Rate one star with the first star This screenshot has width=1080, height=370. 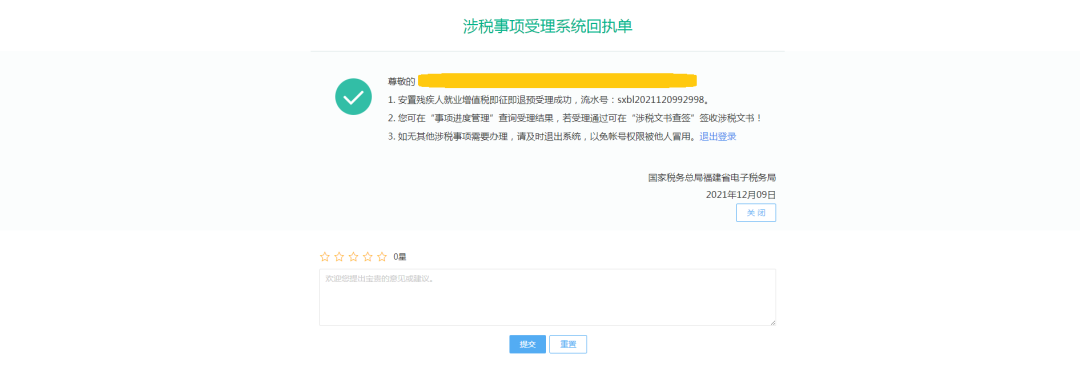(x=325, y=257)
